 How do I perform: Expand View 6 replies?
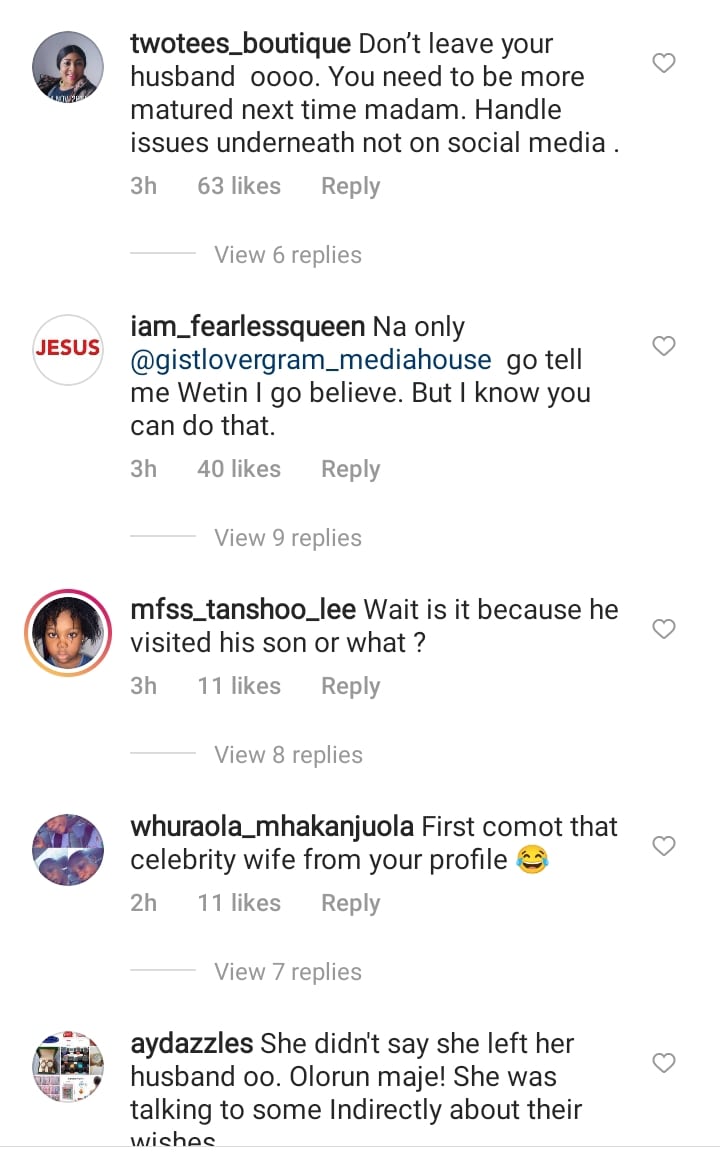coord(288,255)
